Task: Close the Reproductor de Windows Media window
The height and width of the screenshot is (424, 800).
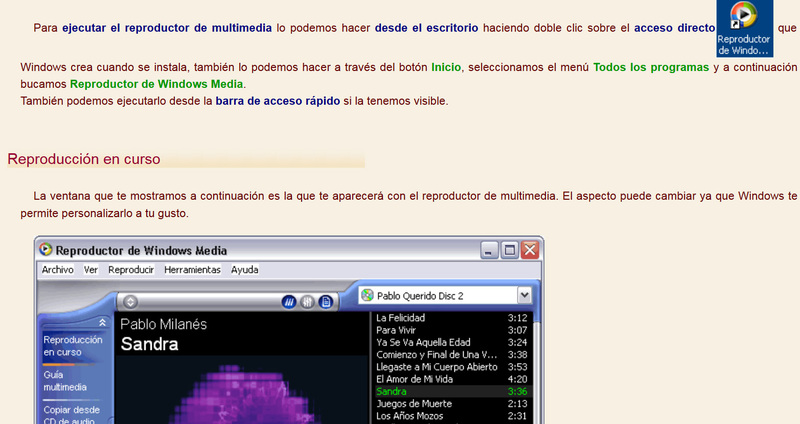Action: [x=530, y=250]
